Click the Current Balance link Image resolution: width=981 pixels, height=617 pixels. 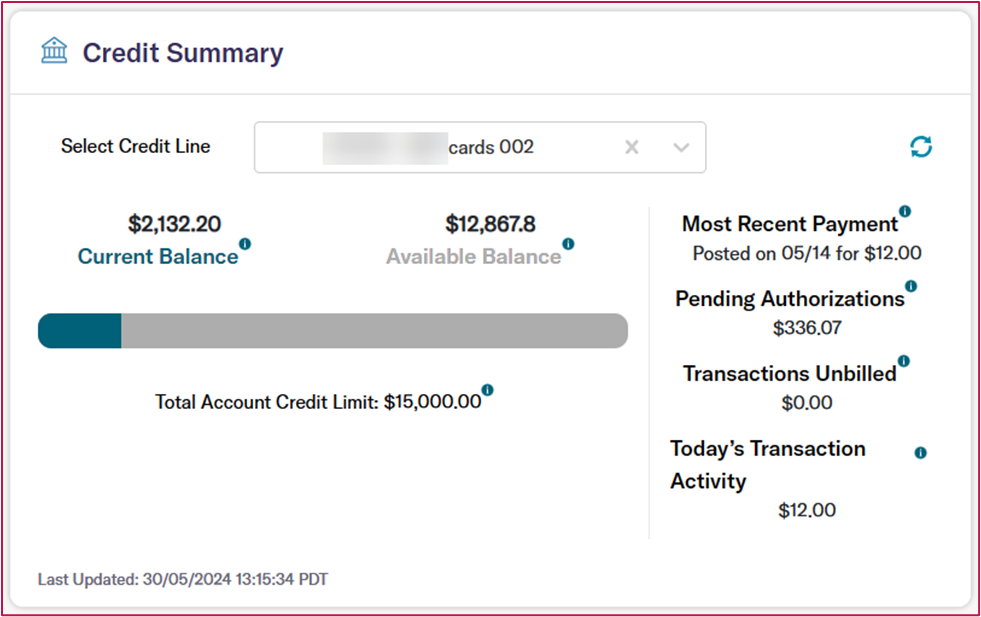(x=158, y=257)
